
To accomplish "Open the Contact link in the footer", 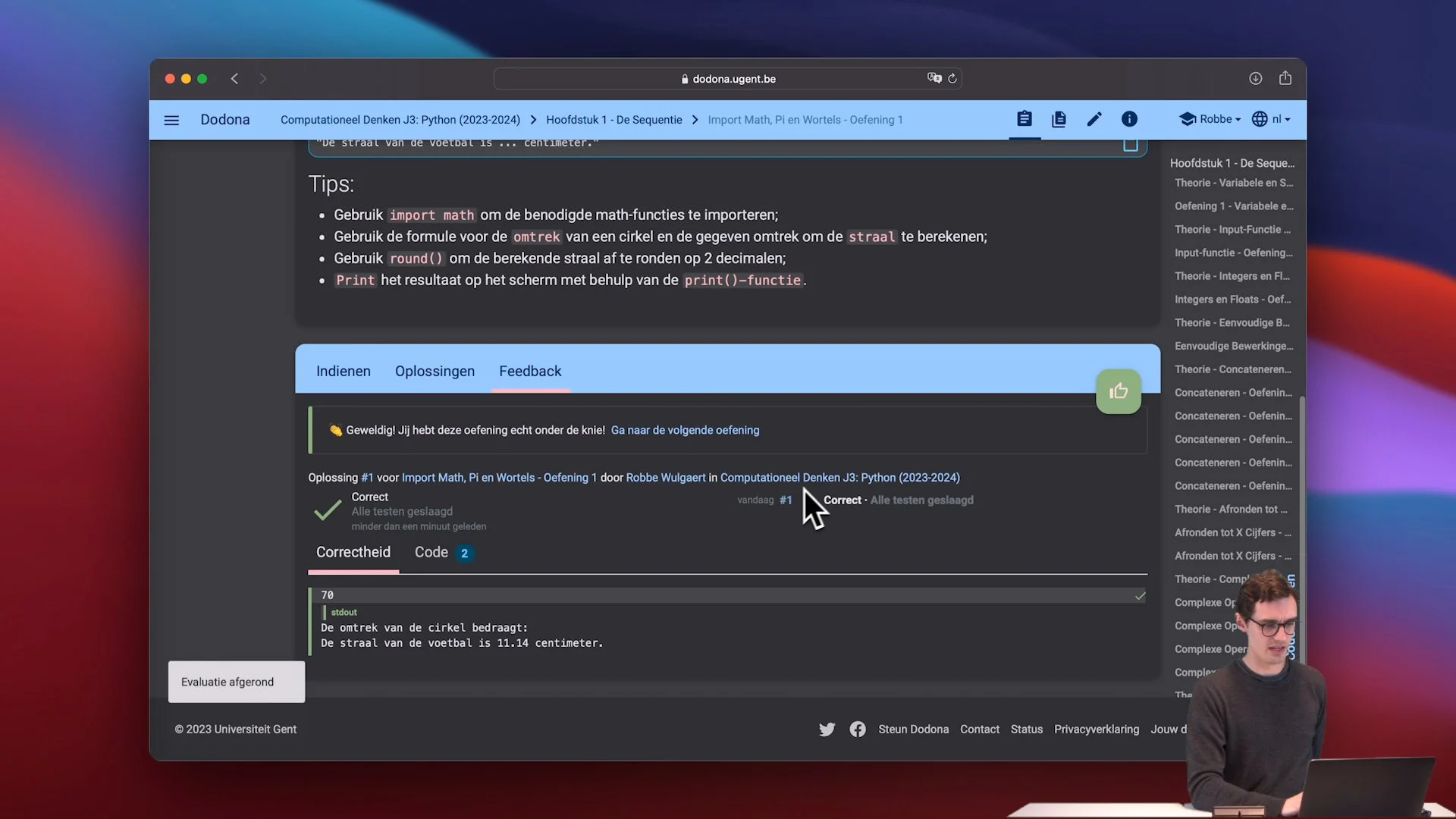I will 979,729.
